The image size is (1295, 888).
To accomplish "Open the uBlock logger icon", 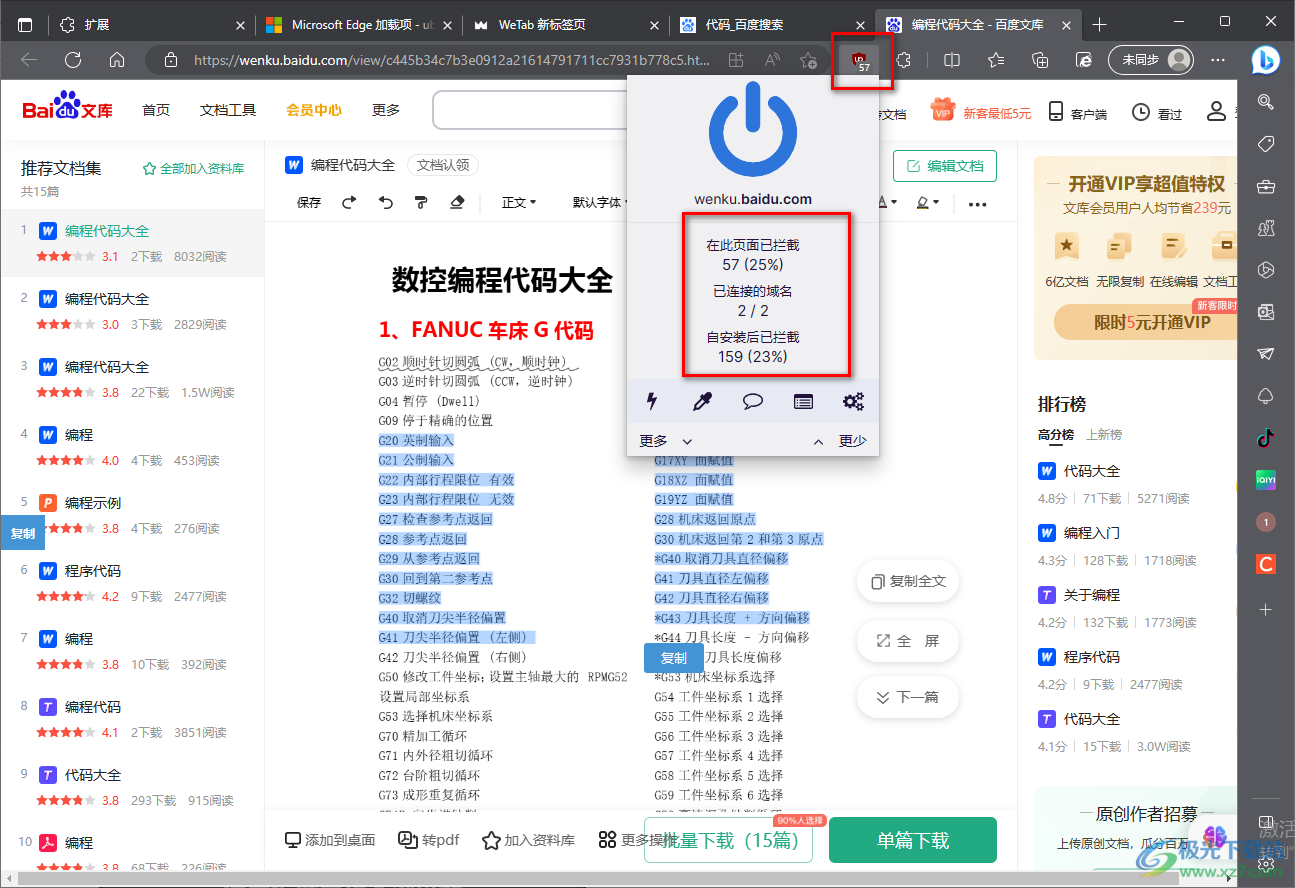I will tap(803, 402).
